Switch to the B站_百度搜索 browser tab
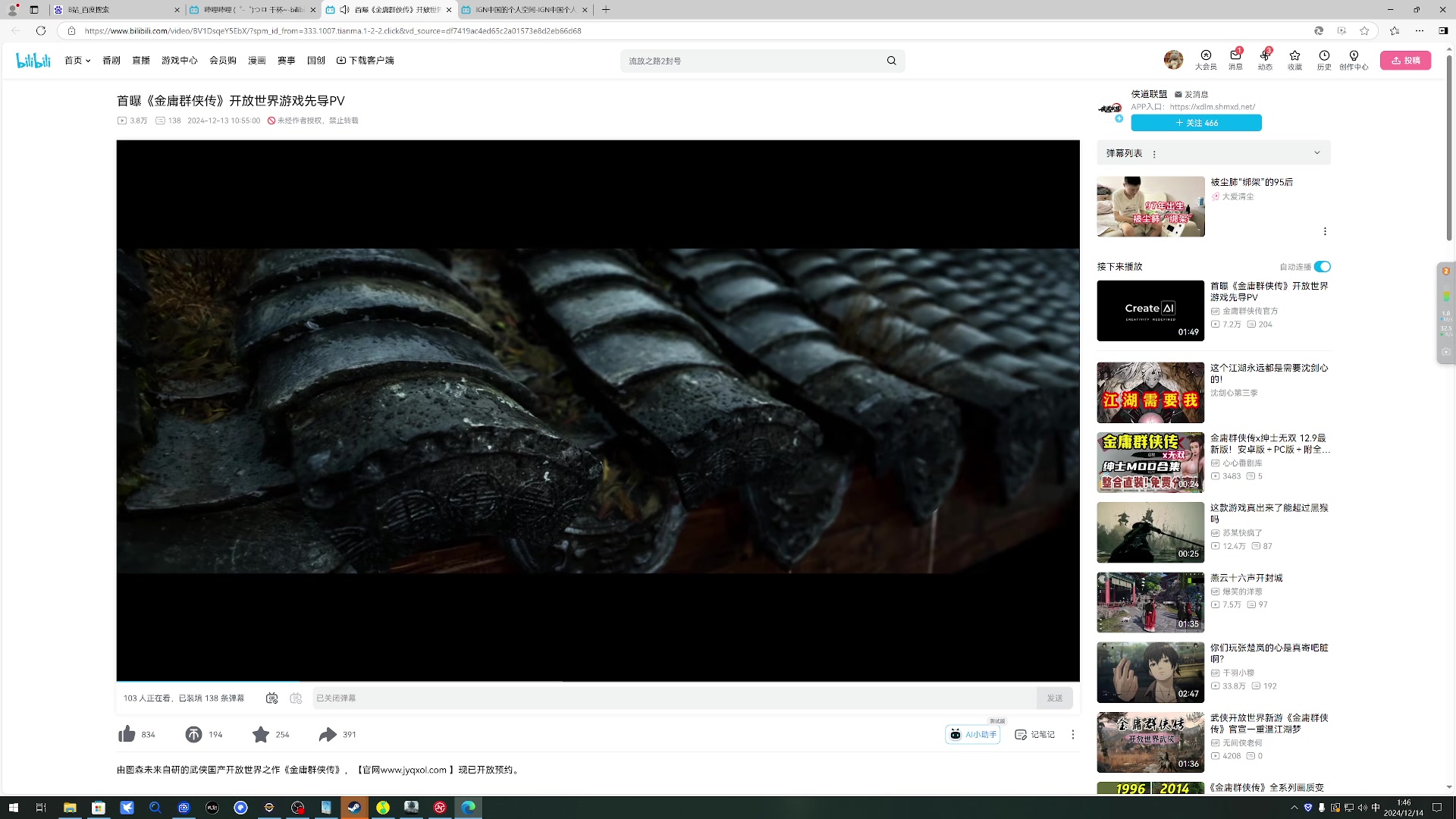The width and height of the screenshot is (1456, 819). pos(117,10)
